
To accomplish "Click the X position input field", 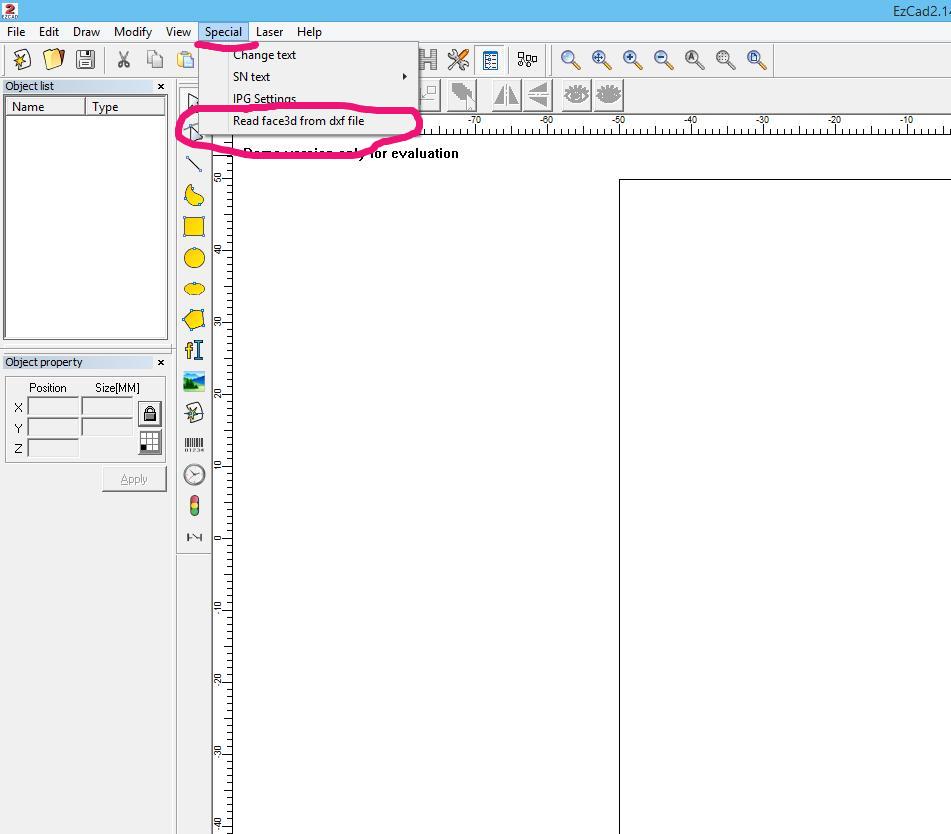I will point(53,407).
